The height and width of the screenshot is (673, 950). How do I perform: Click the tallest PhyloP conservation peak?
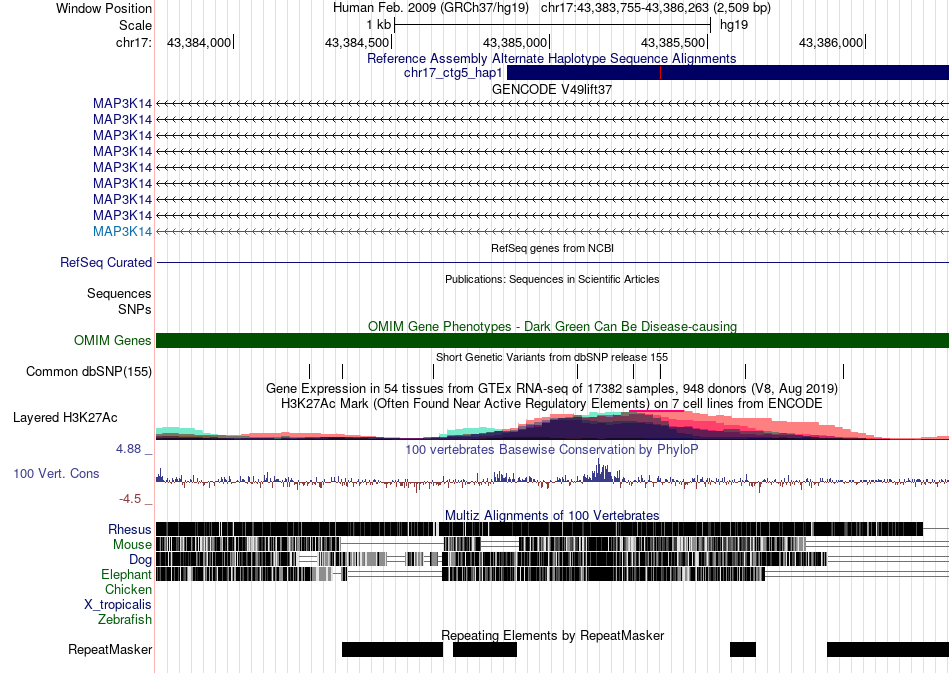pos(599,470)
